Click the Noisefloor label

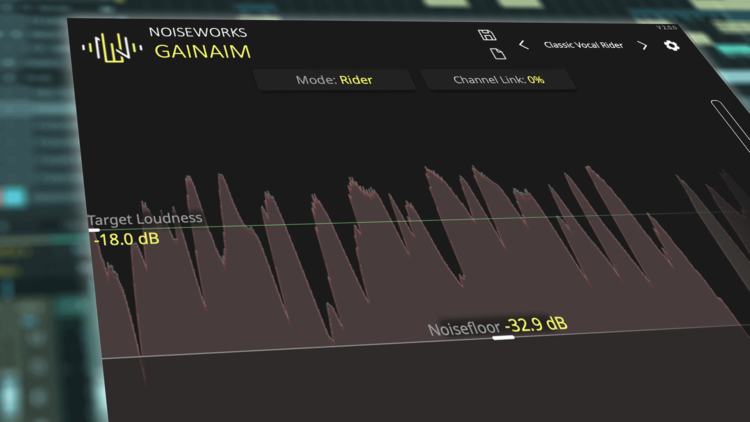click(x=463, y=329)
